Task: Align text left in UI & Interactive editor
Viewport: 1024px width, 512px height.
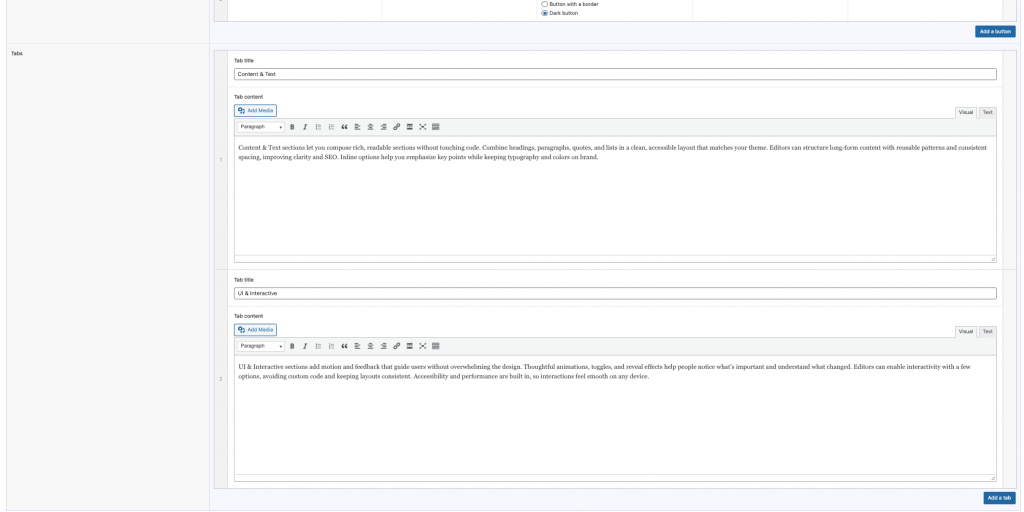Action: click(x=357, y=346)
